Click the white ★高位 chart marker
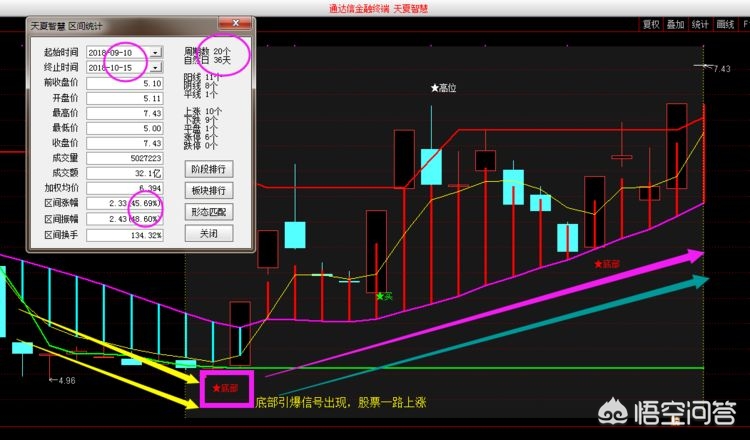This screenshot has height=440, width=750. pyautogui.click(x=443, y=88)
